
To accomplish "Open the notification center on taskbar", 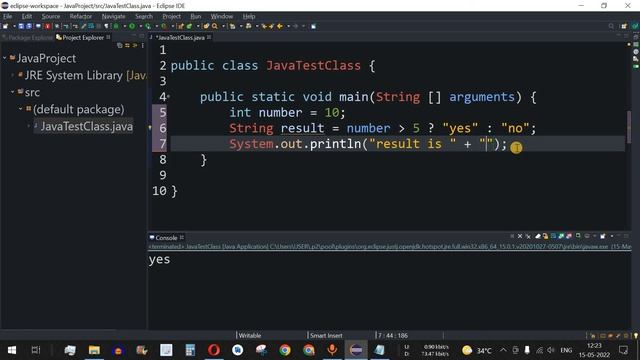I will click(623, 350).
